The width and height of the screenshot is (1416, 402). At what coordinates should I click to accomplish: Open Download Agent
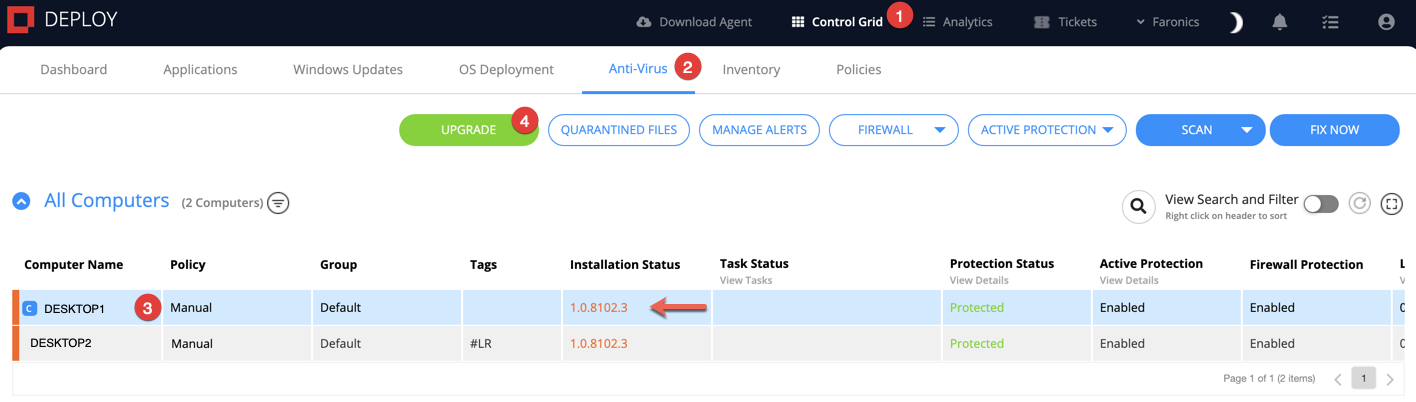click(x=694, y=22)
